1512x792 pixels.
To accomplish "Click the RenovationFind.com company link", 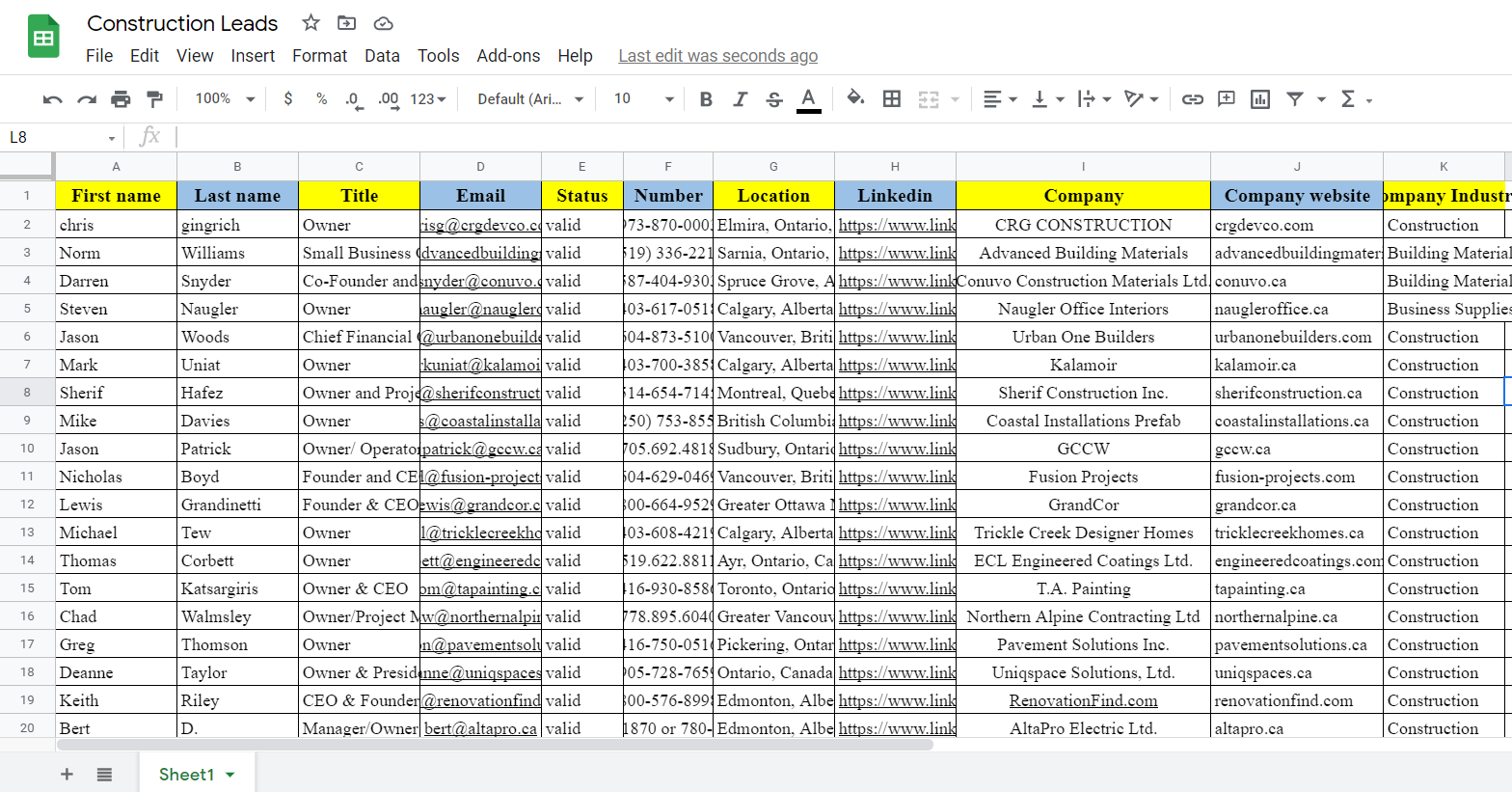I will [1083, 700].
